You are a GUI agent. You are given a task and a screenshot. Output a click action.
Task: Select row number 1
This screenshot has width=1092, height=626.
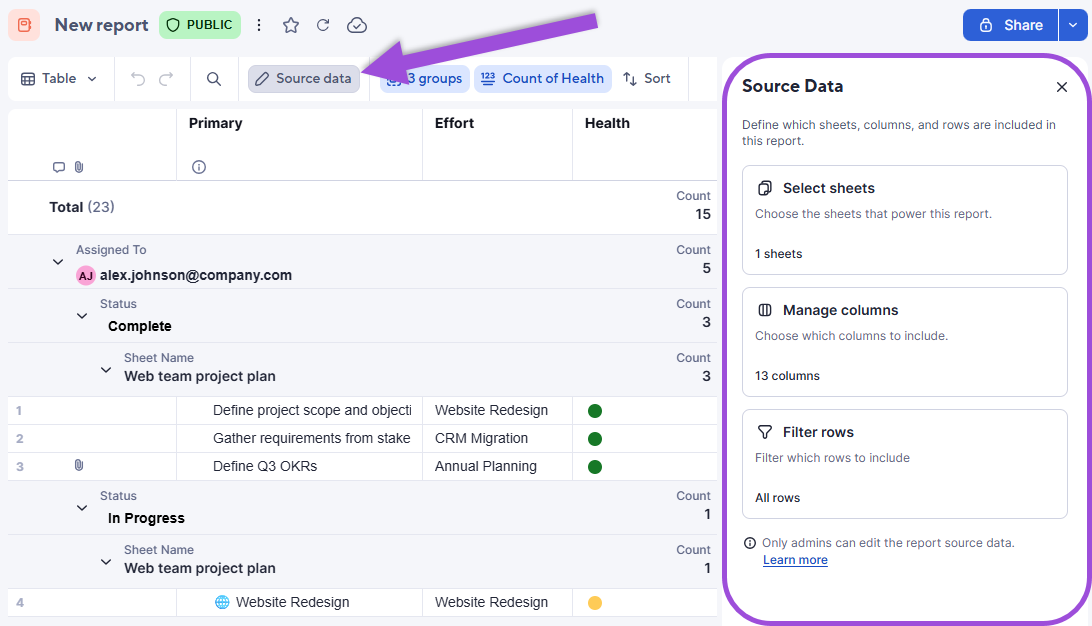[19, 411]
